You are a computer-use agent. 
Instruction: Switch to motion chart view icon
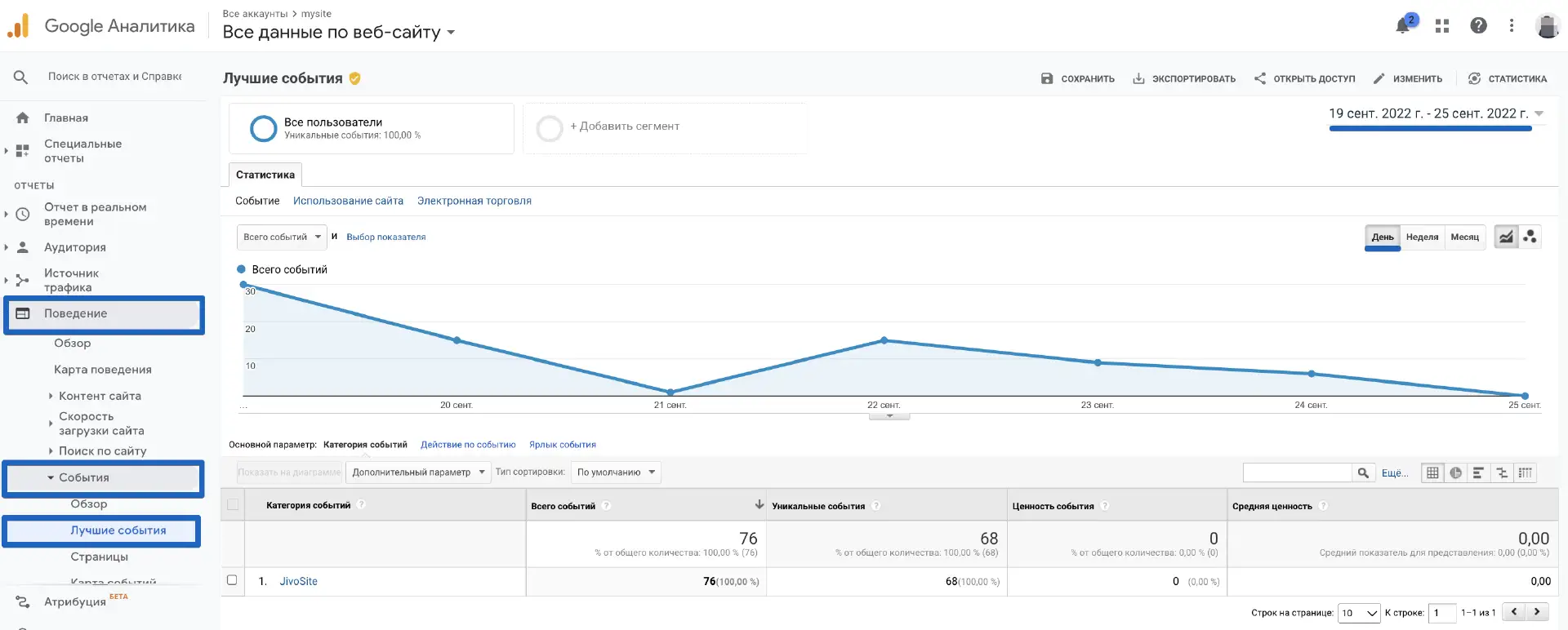tap(1530, 237)
